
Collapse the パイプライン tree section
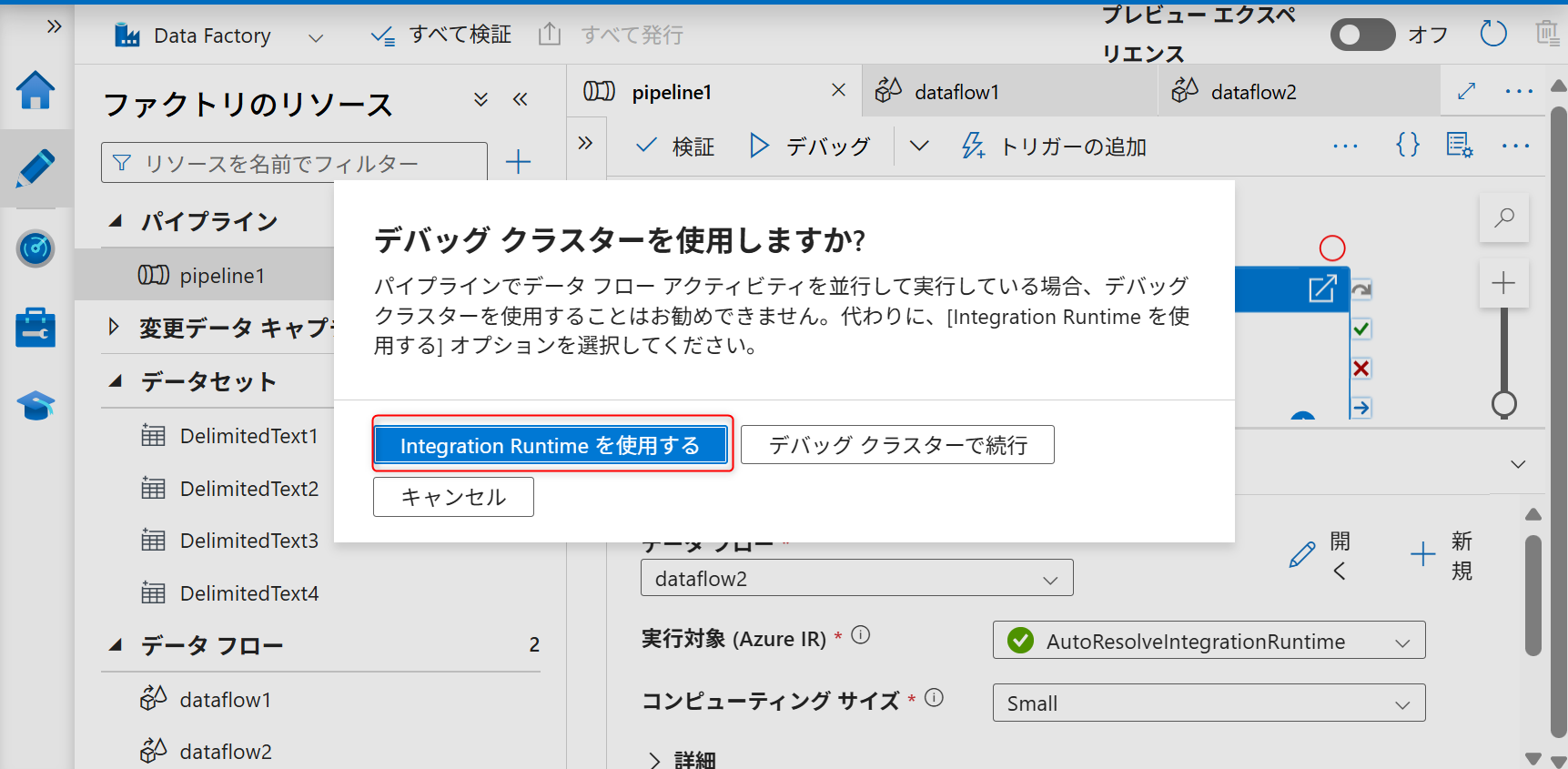coord(116,221)
